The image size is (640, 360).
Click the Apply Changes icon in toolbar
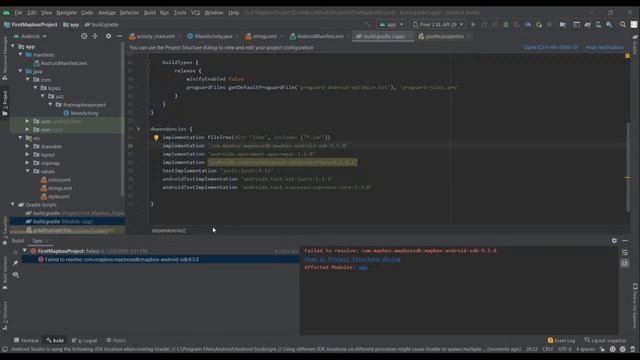[484, 24]
